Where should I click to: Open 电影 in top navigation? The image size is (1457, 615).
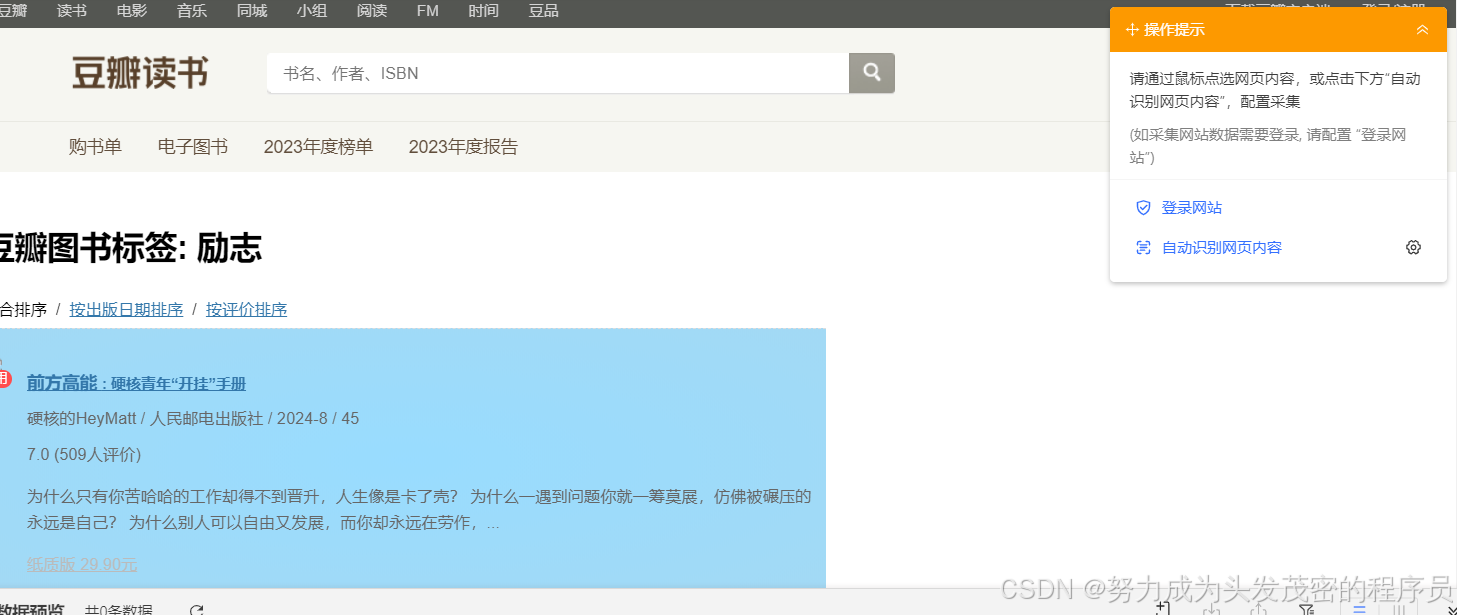tap(132, 11)
